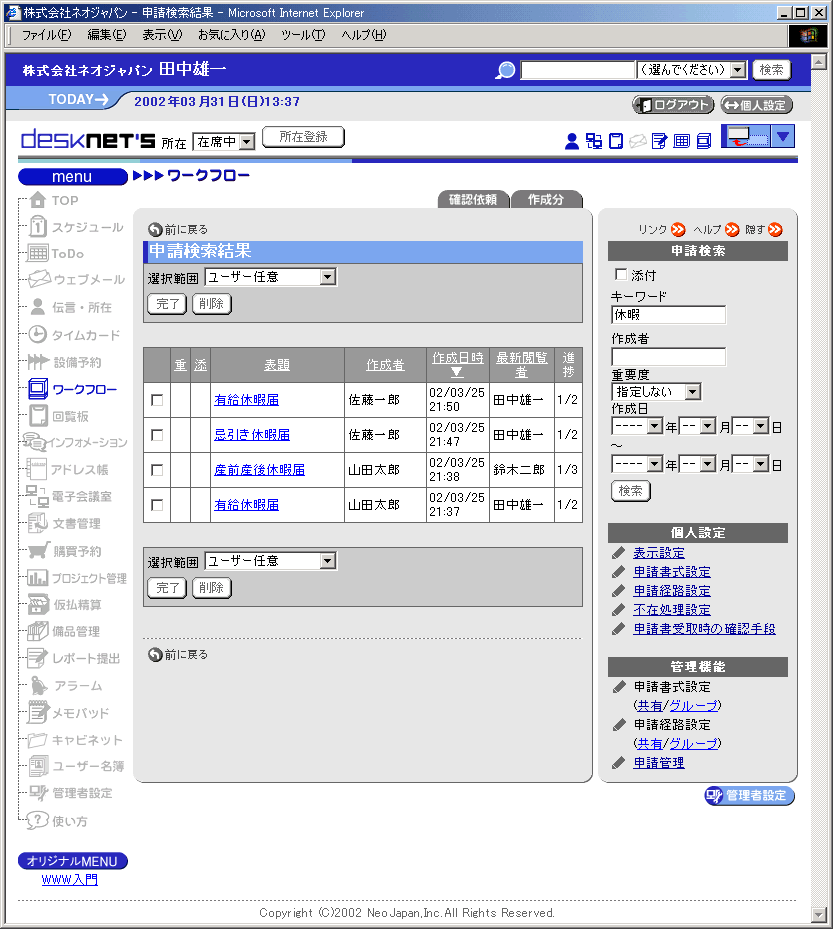Click the schedule icon in the sidebar menu
Screen dimensions: 833x929
point(38,227)
